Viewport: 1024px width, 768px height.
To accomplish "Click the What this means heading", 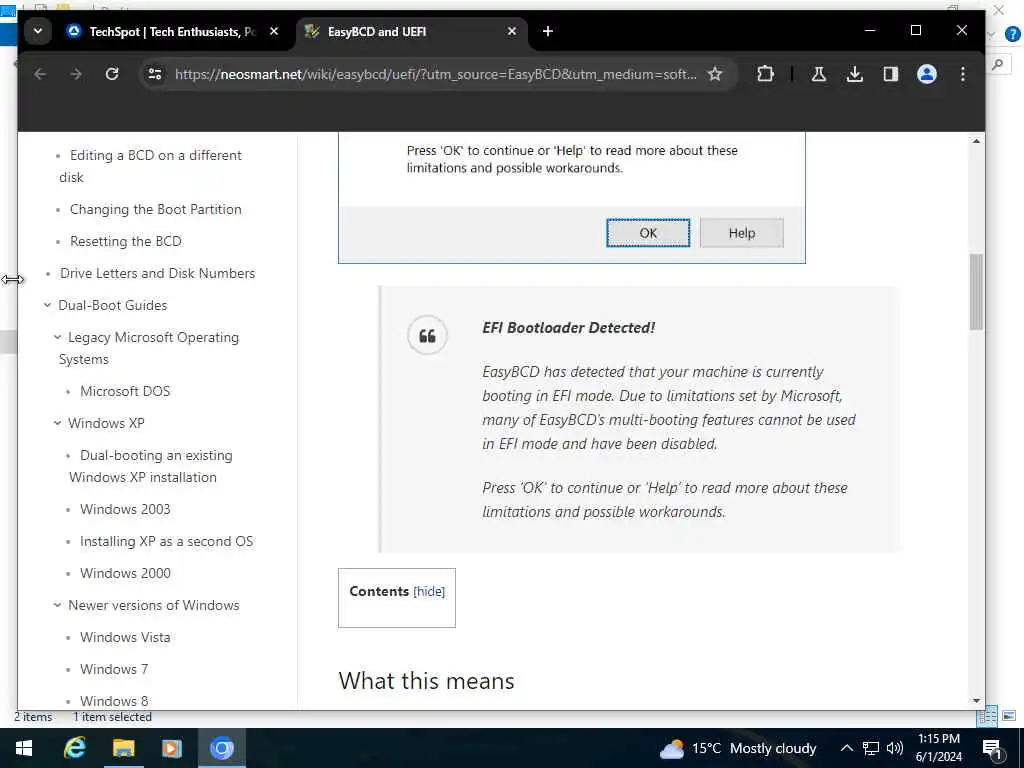I will [x=426, y=681].
